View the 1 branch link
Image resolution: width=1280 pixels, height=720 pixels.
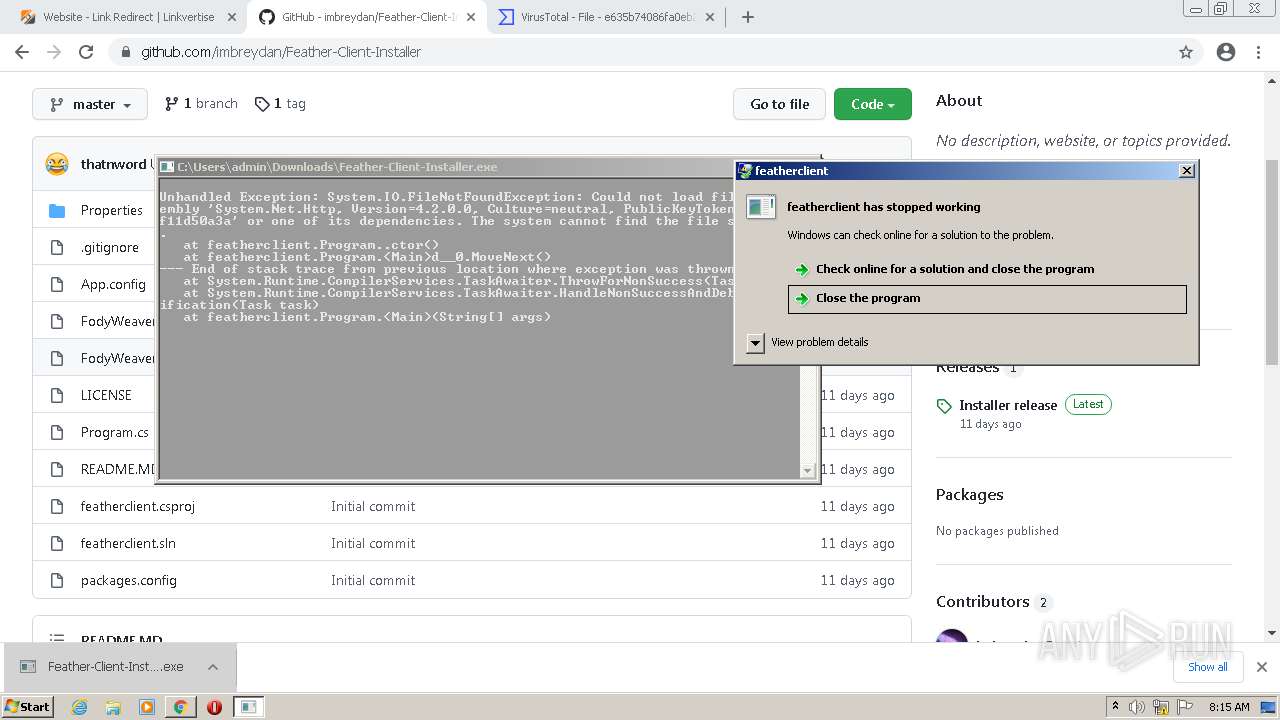[201, 103]
